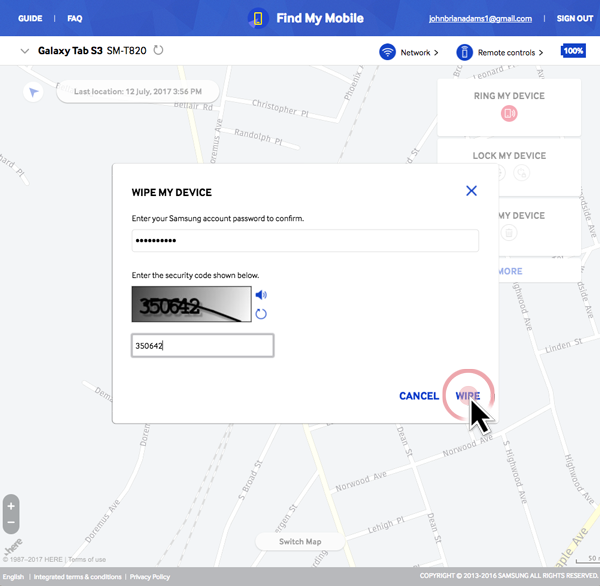Click the Remote controls icon
Image resolution: width=600 pixels, height=586 pixels.
464,52
